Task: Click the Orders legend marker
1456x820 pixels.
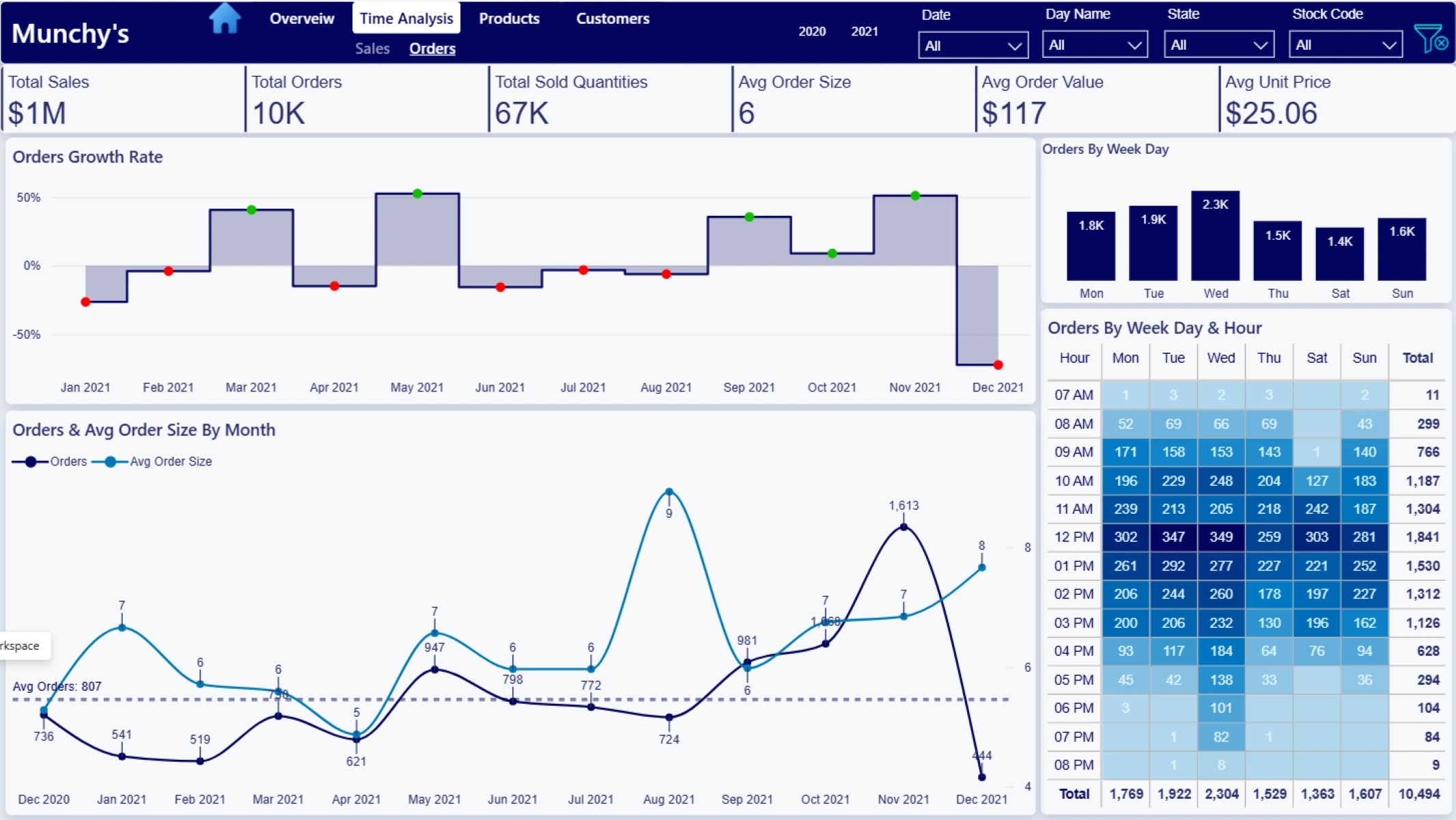Action: pos(31,462)
